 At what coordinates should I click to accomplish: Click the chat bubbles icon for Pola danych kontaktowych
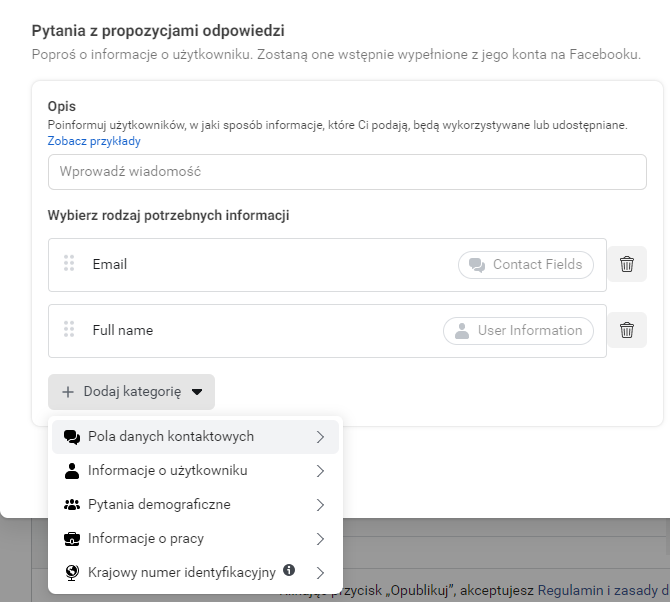tap(71, 437)
